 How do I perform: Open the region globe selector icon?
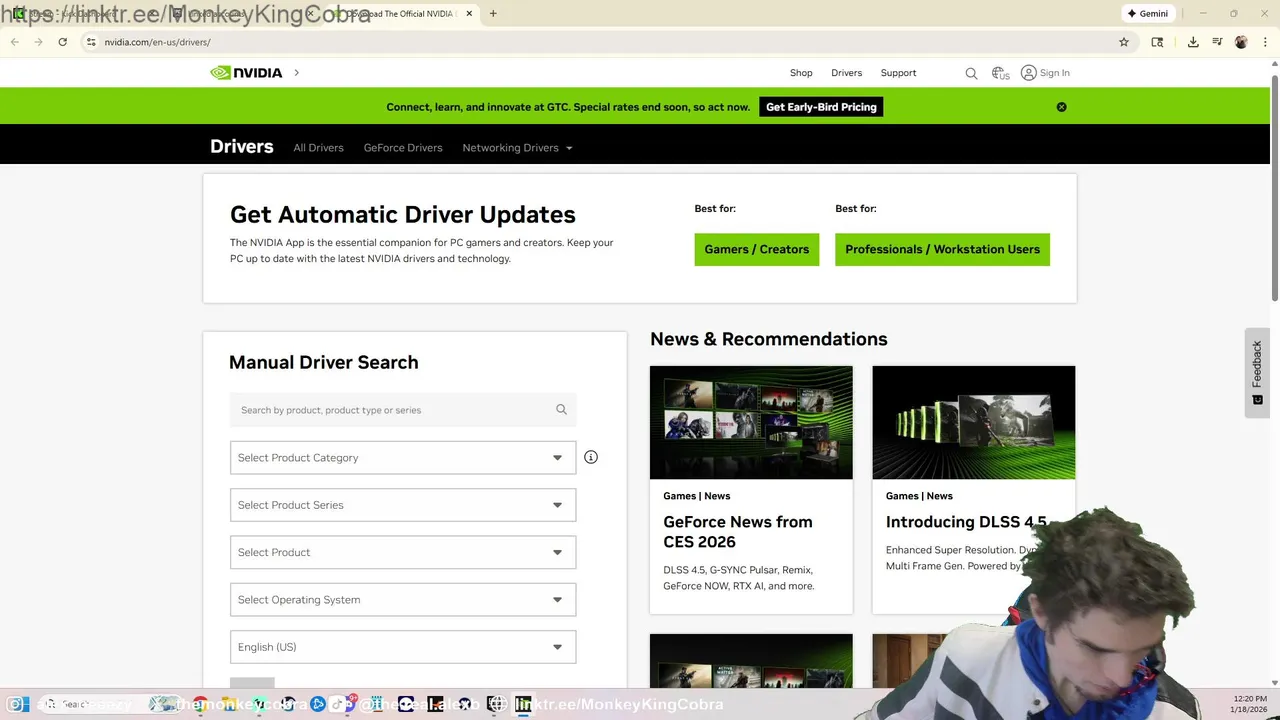(1000, 73)
